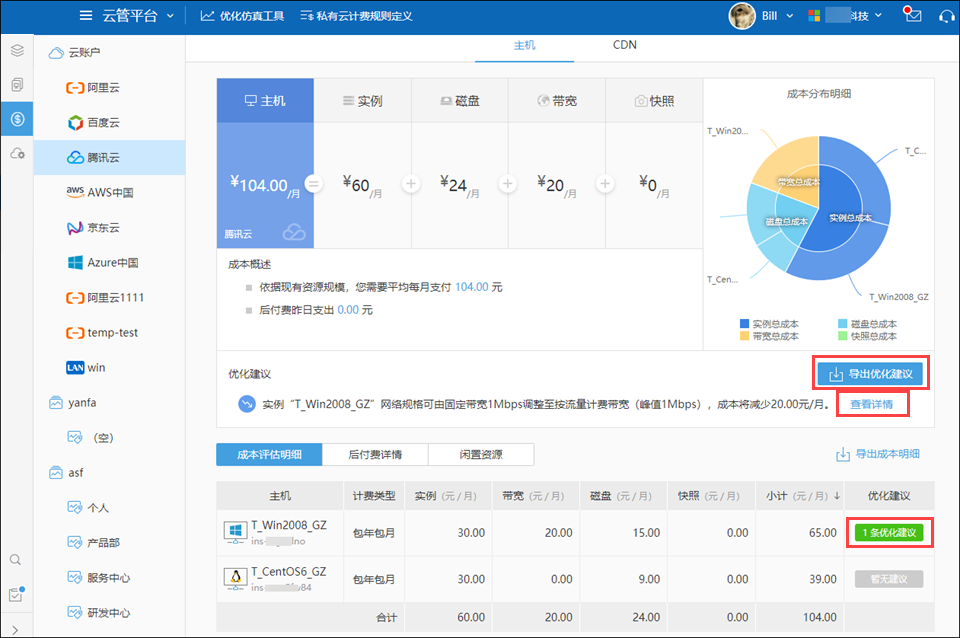The width and height of the screenshot is (960, 638).
Task: Expand the 云管平台 dropdown
Action: 171,16
